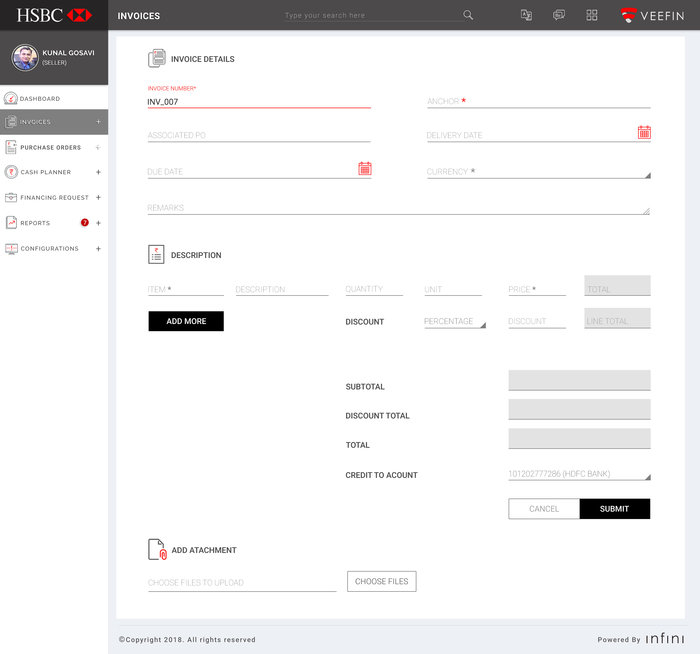Image resolution: width=700 pixels, height=654 pixels.
Task: Click the Invoice Number field
Action: click(259, 102)
